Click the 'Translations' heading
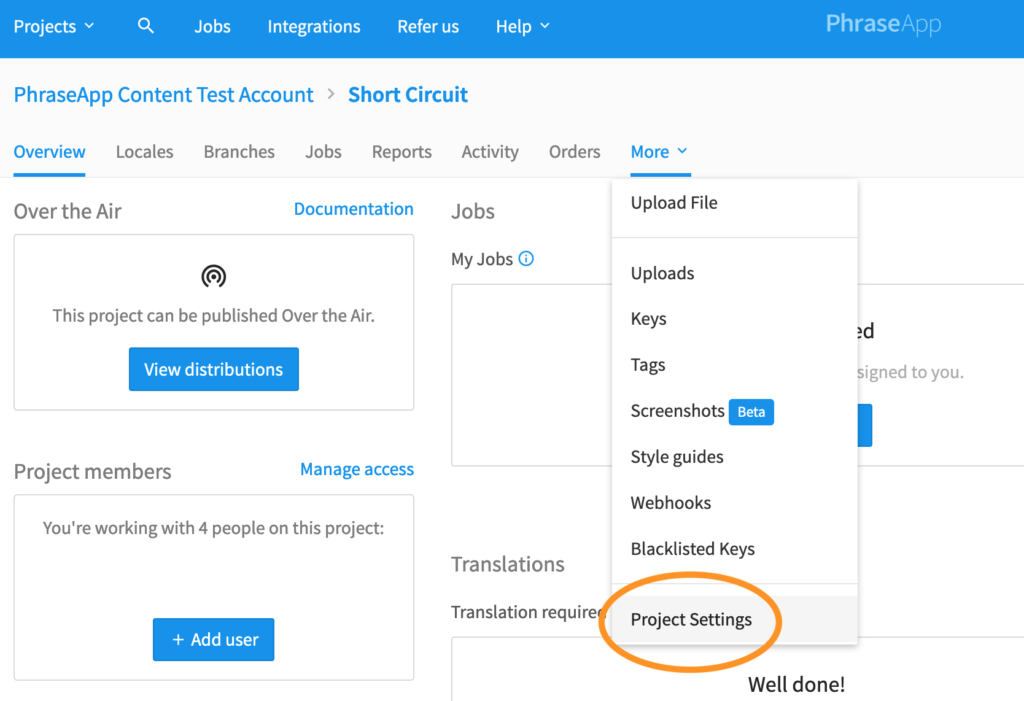1024x701 pixels. pyautogui.click(x=507, y=564)
